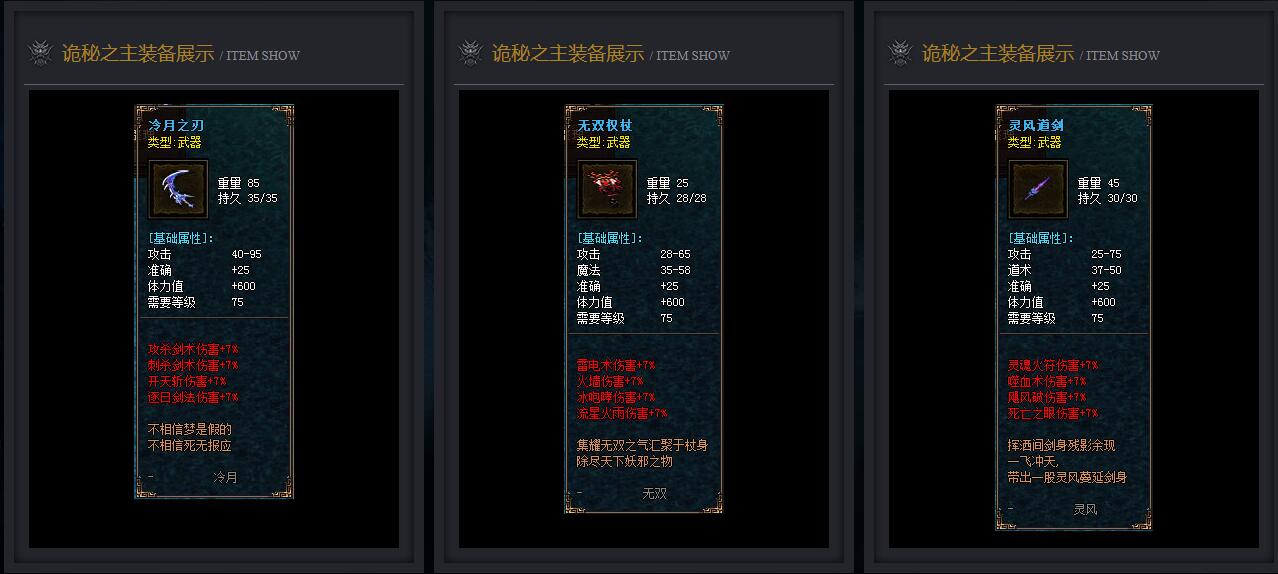Image resolution: width=1278 pixels, height=574 pixels.
Task: Click the third panel's 诡秘之主装备展示 heading
Action: click(998, 54)
